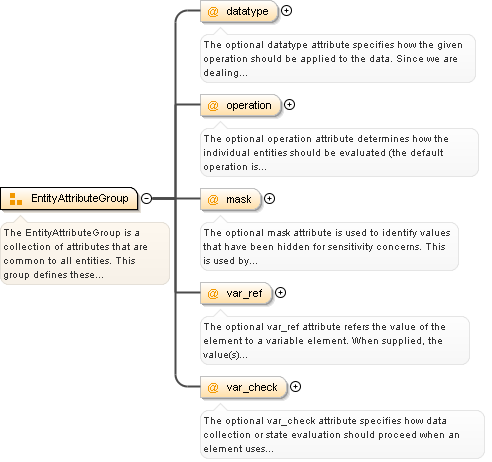Collapse the EntityAttributeGroup minus button
This screenshot has height=462, width=492.
[146, 198]
